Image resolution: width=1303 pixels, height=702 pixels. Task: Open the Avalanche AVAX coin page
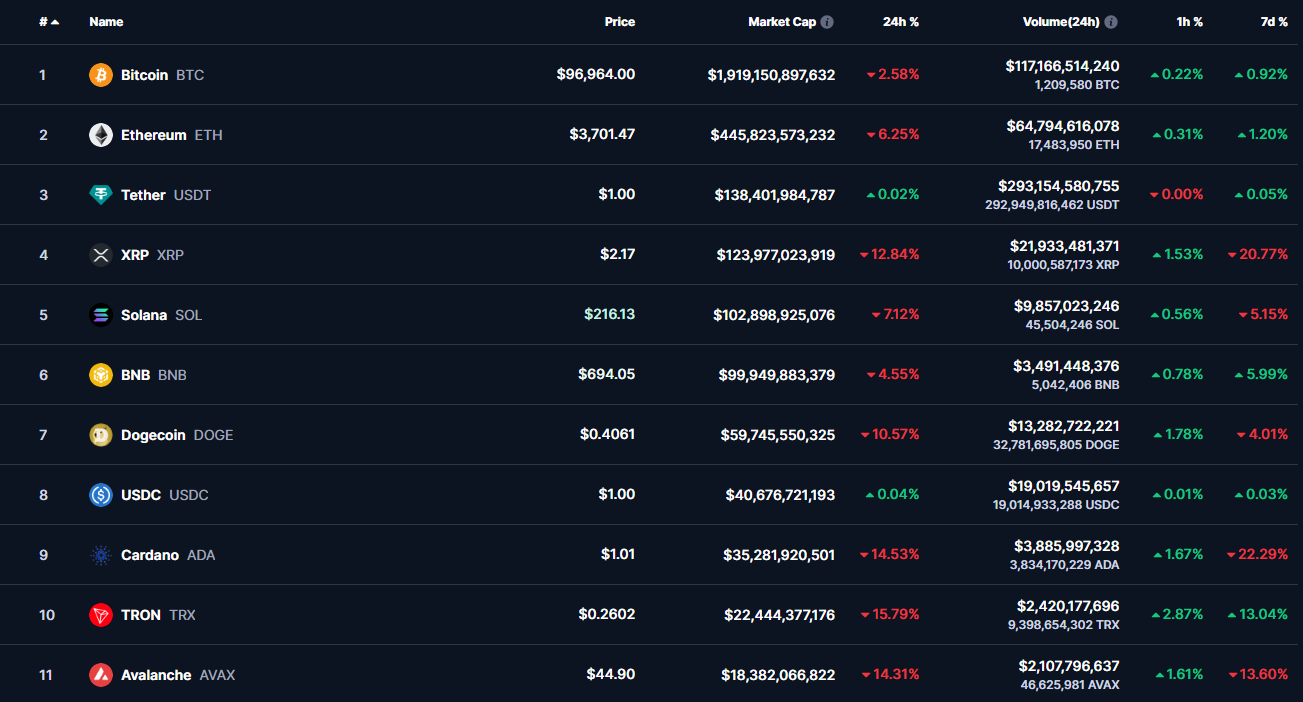[178, 675]
